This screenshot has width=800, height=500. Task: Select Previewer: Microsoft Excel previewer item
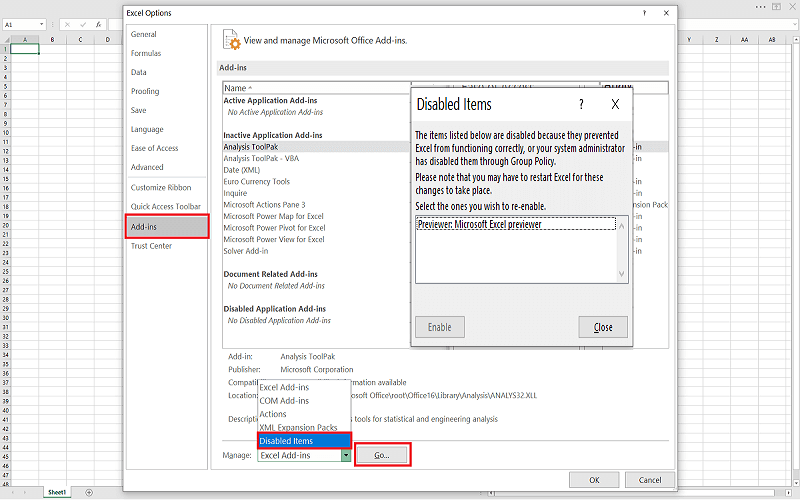[x=516, y=224]
